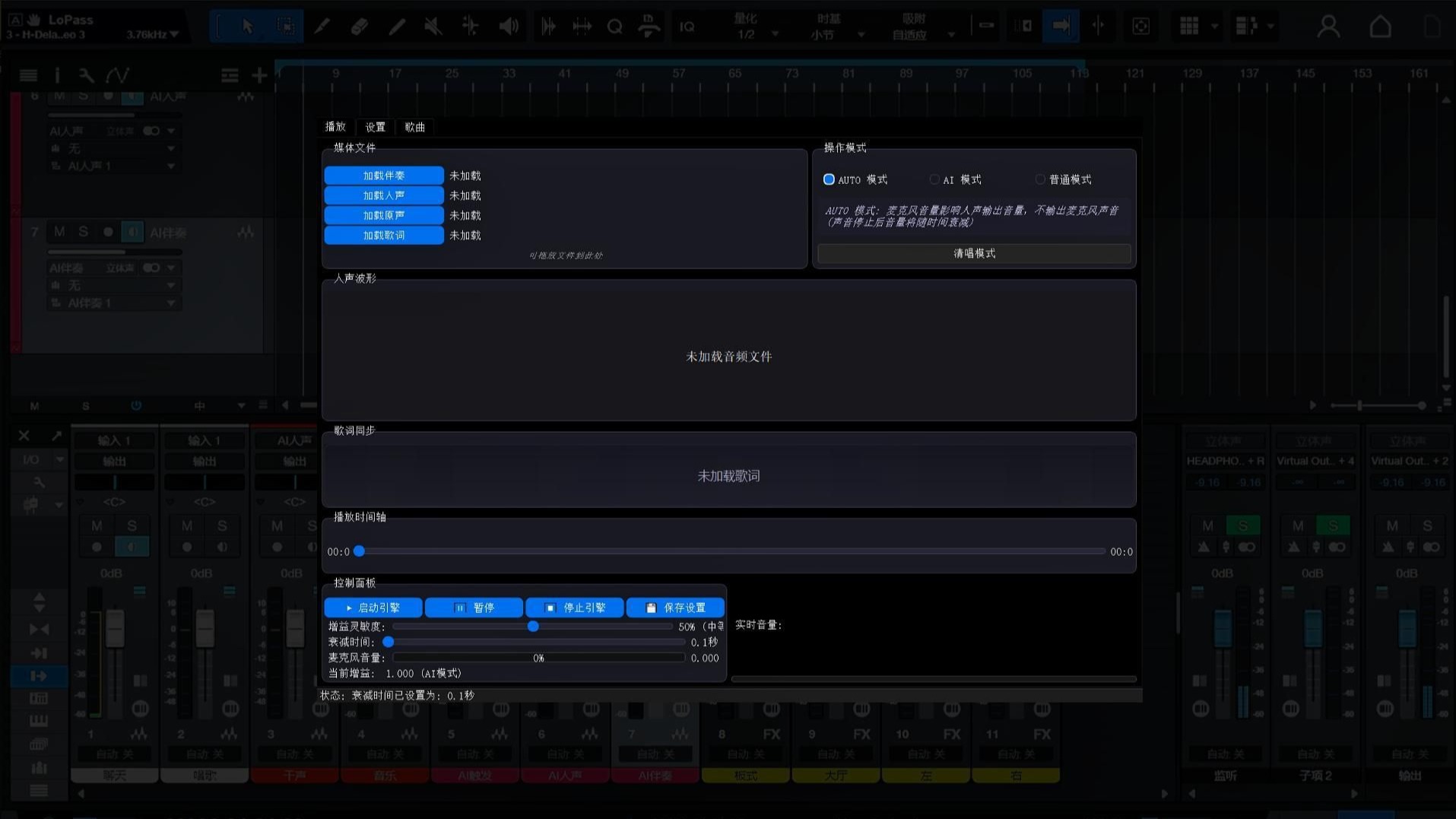Select the Listen (speaker) tool in toolbar
This screenshot has height=819, width=1456.
[x=509, y=27]
